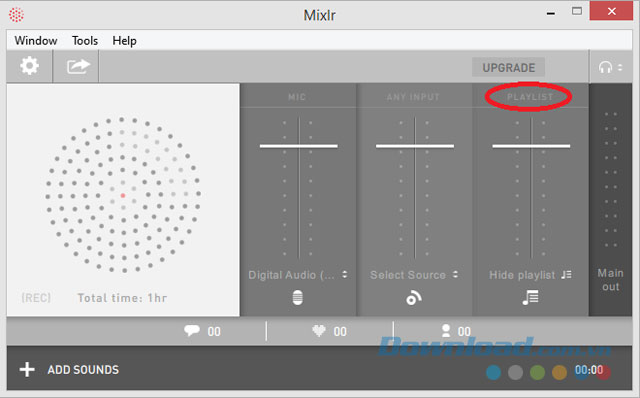Click the [REC] indicator
Viewport: 640px width, 398px height.
pyautogui.click(x=36, y=298)
